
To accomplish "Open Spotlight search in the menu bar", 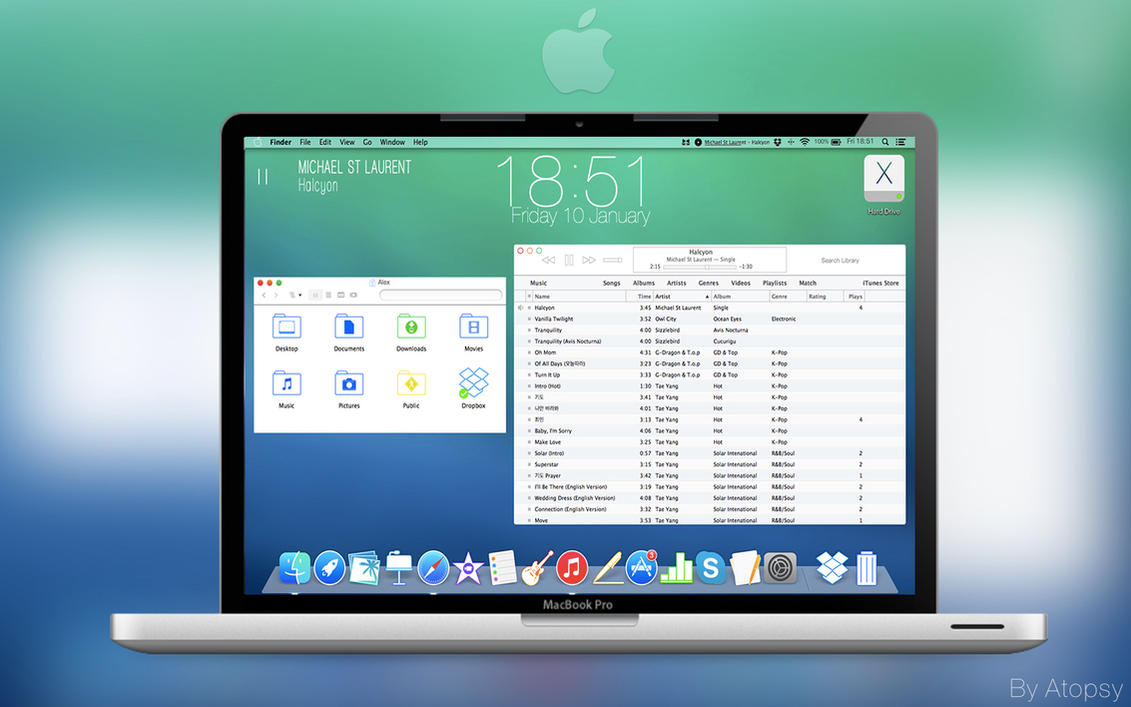I will [x=885, y=142].
